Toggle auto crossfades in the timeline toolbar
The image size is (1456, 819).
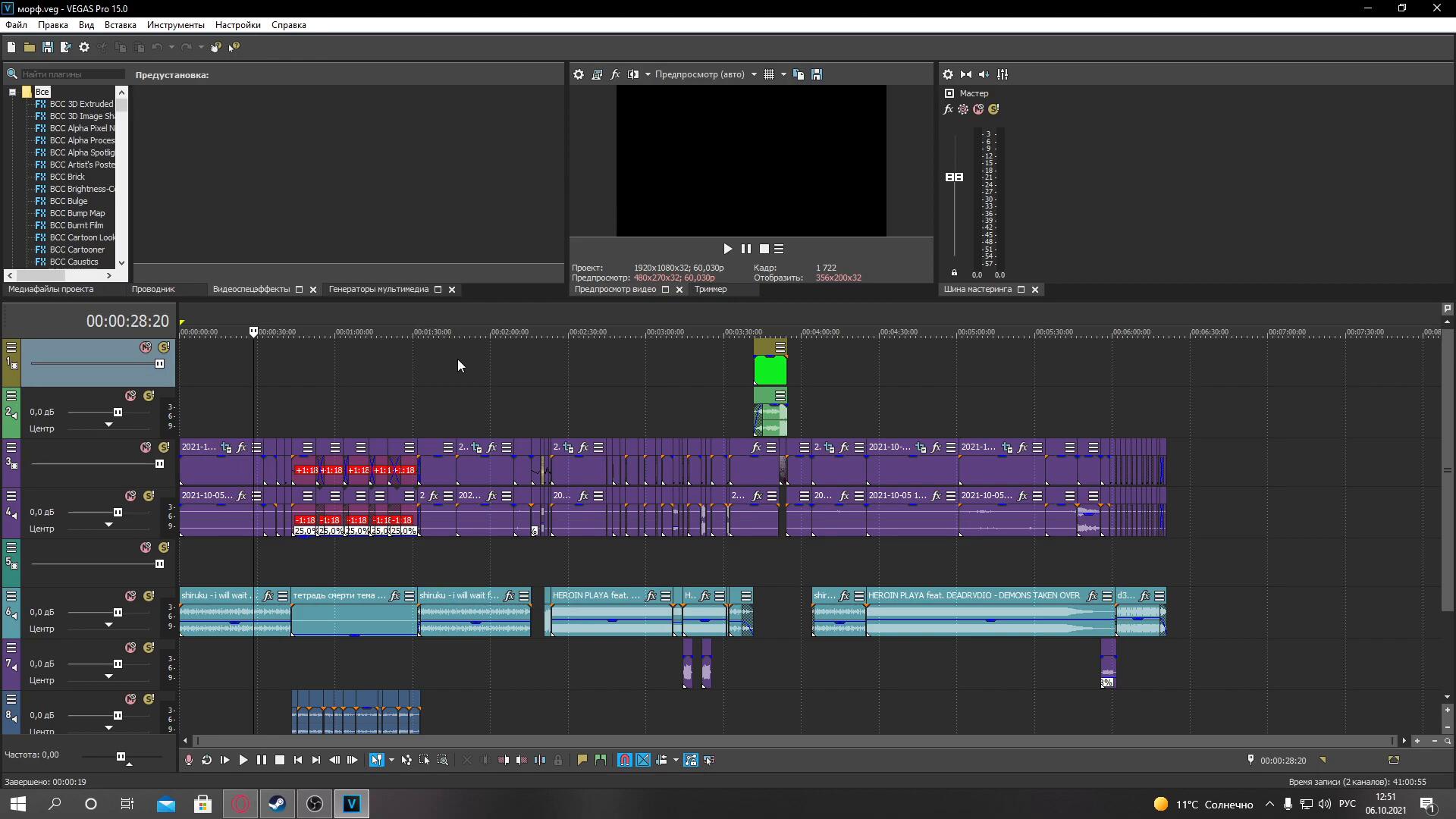(643, 760)
